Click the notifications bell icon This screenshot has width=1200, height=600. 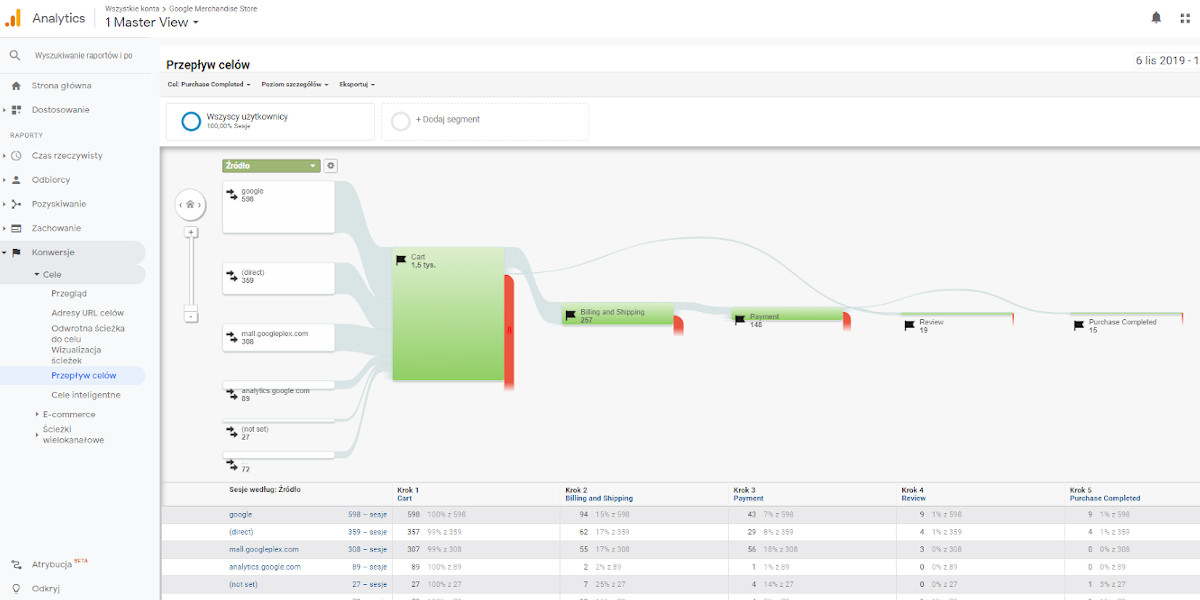(x=1156, y=18)
